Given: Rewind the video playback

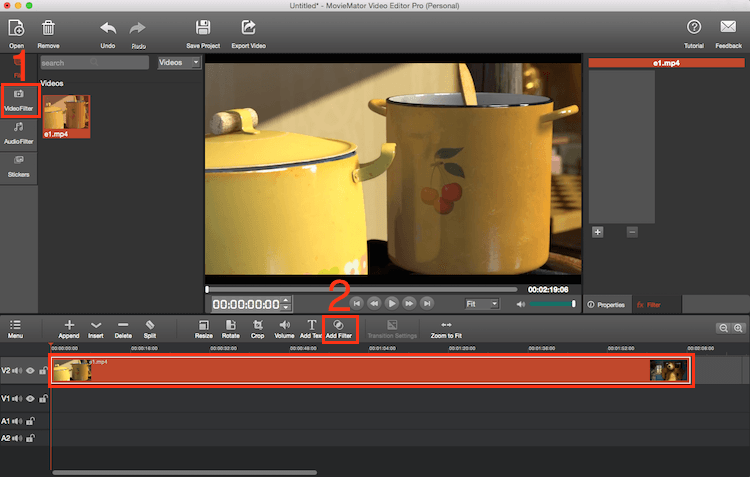Looking at the screenshot, I should (374, 303).
